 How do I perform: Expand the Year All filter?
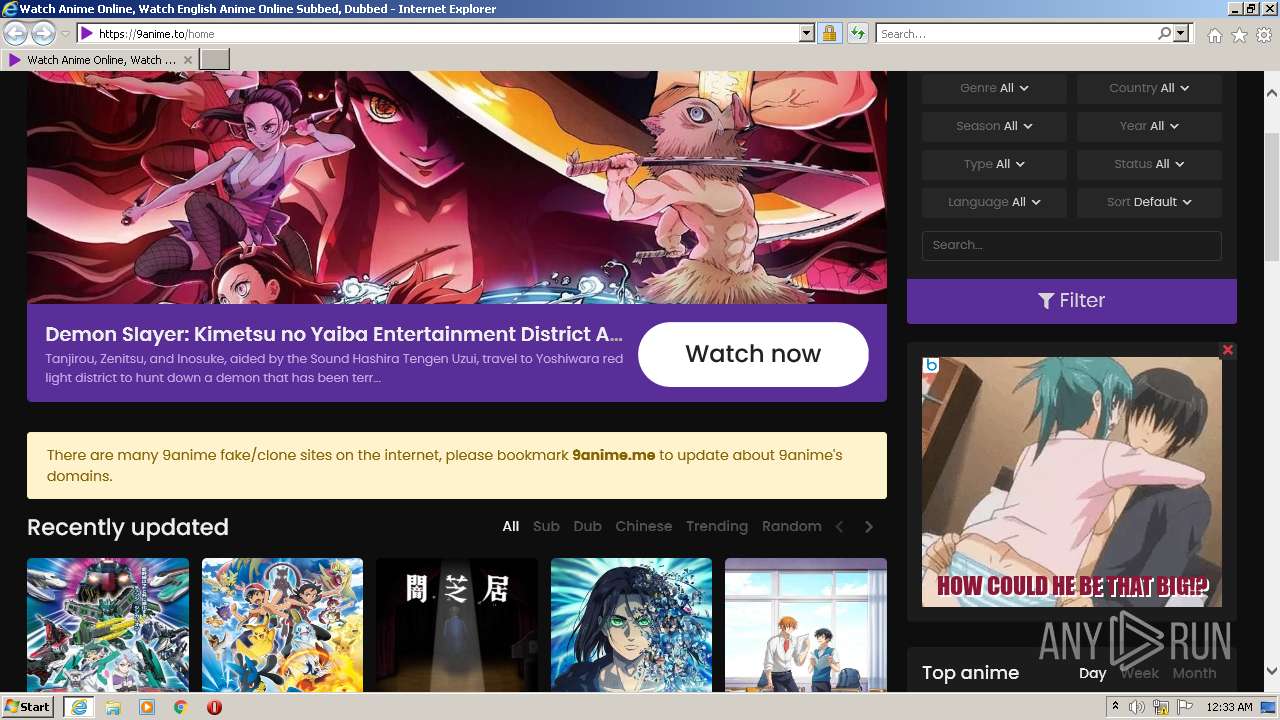pos(1149,126)
